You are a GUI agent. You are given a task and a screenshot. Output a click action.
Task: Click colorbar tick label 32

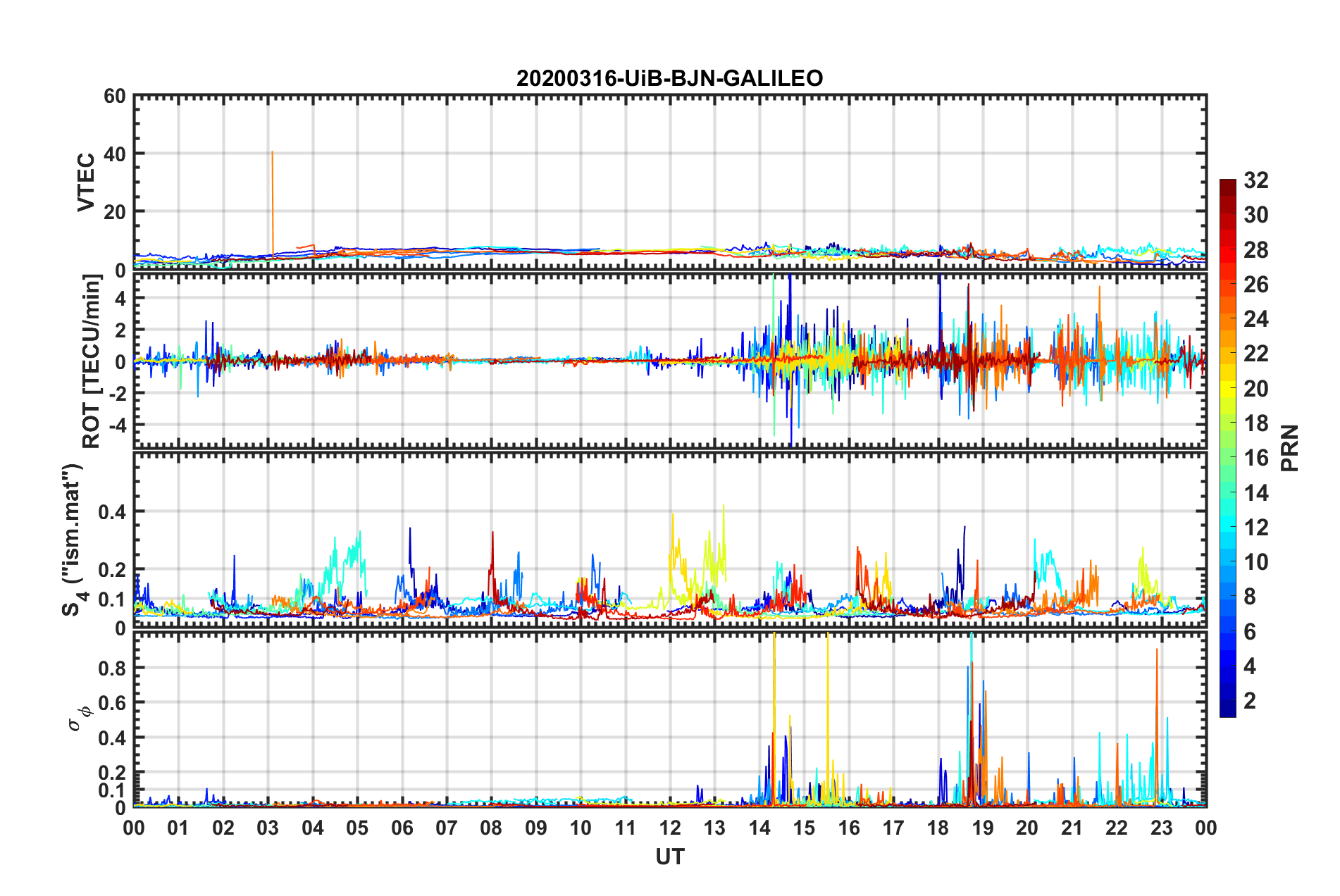pyautogui.click(x=1255, y=180)
